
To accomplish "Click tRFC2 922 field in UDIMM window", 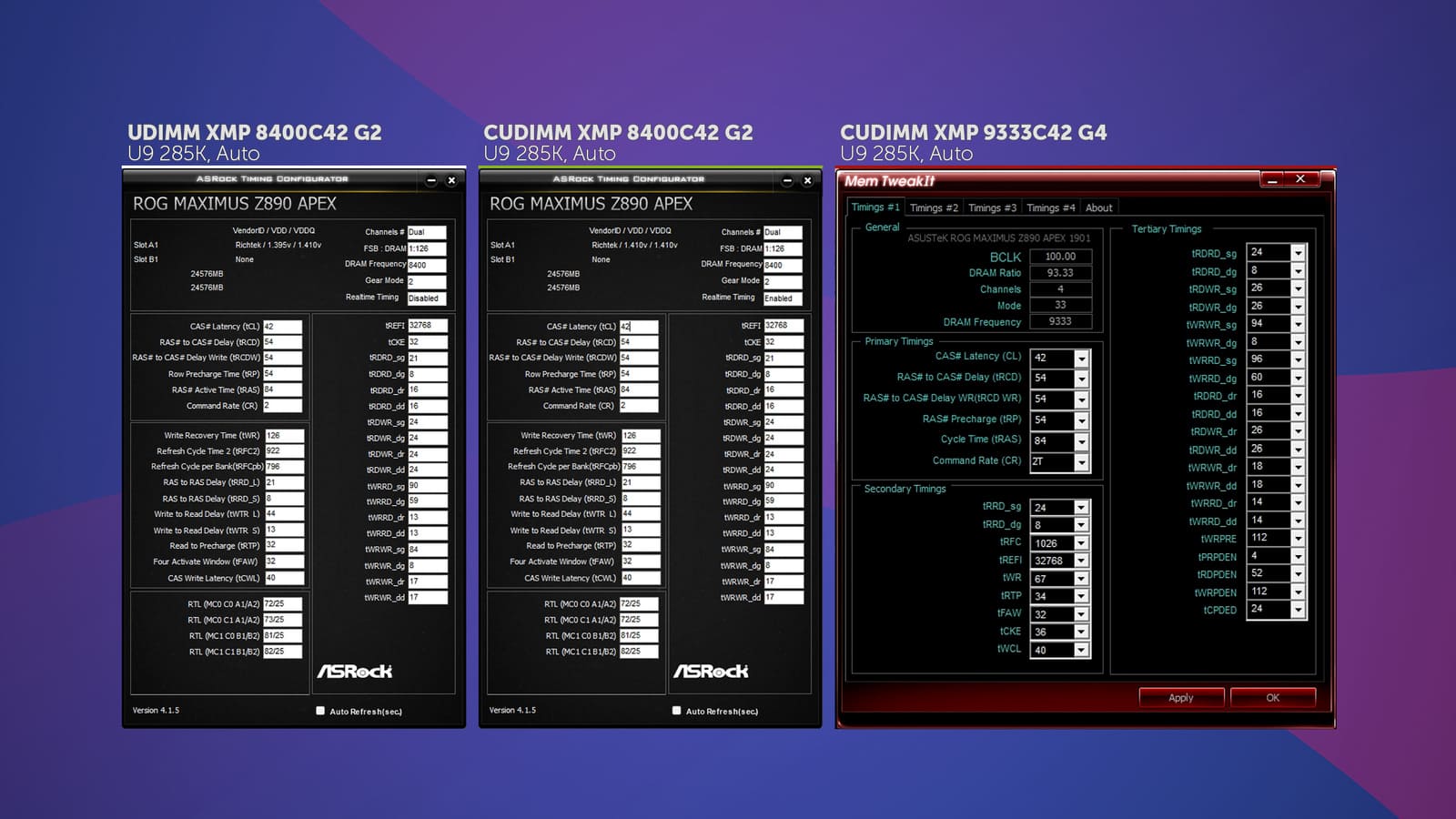I will coord(283,451).
